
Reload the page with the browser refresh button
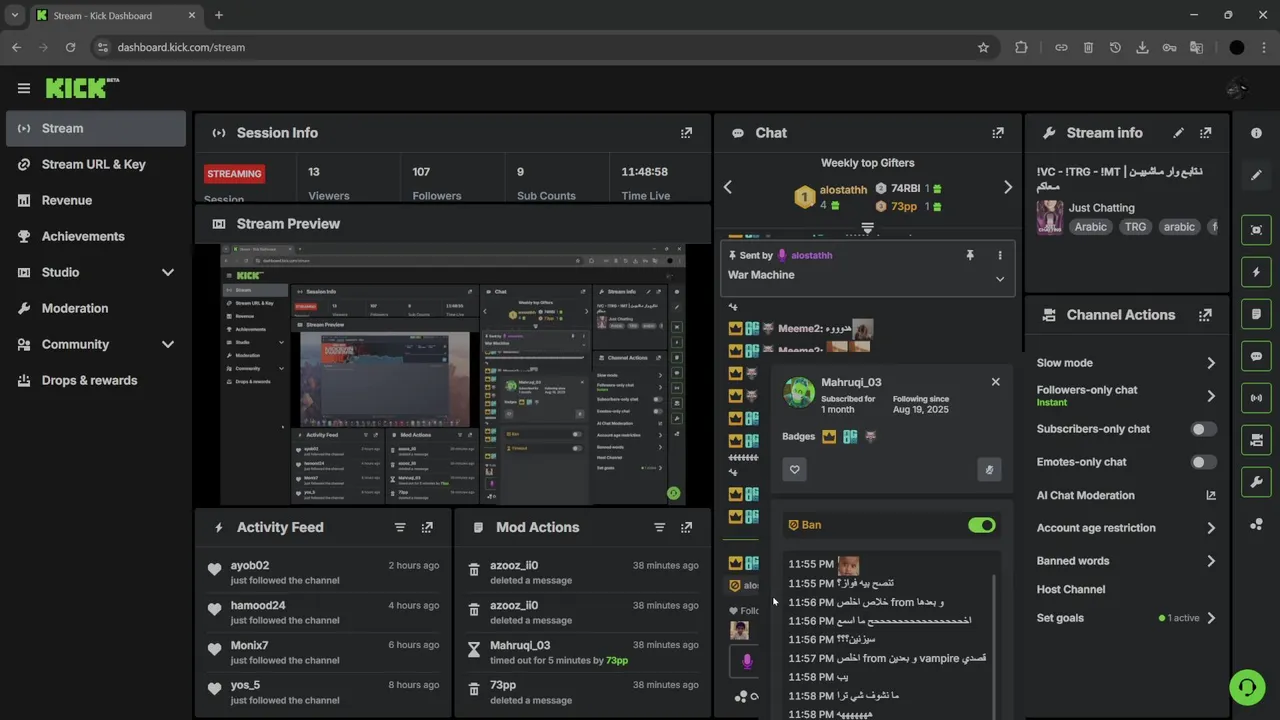click(70, 47)
